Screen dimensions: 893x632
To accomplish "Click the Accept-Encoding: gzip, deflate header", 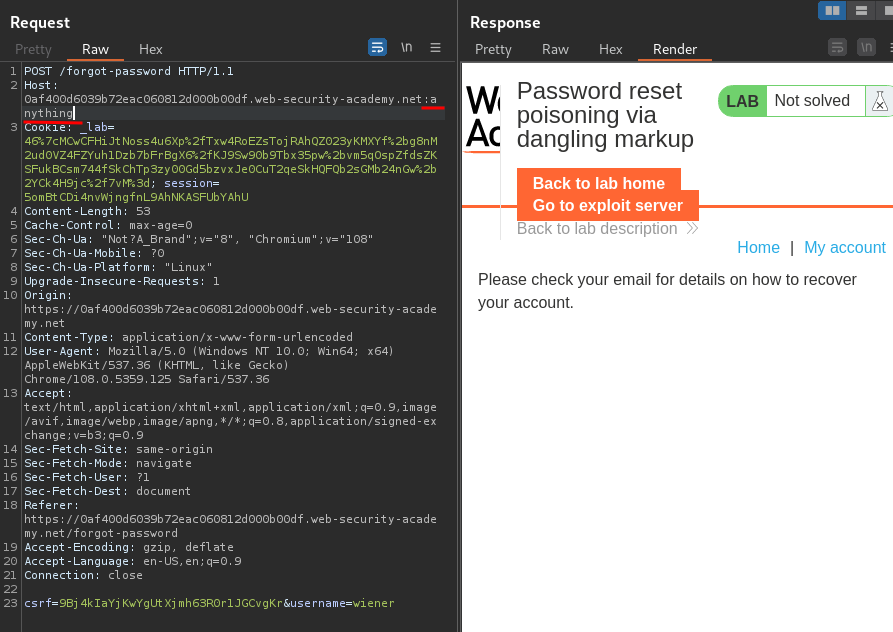I will click(x=129, y=547).
